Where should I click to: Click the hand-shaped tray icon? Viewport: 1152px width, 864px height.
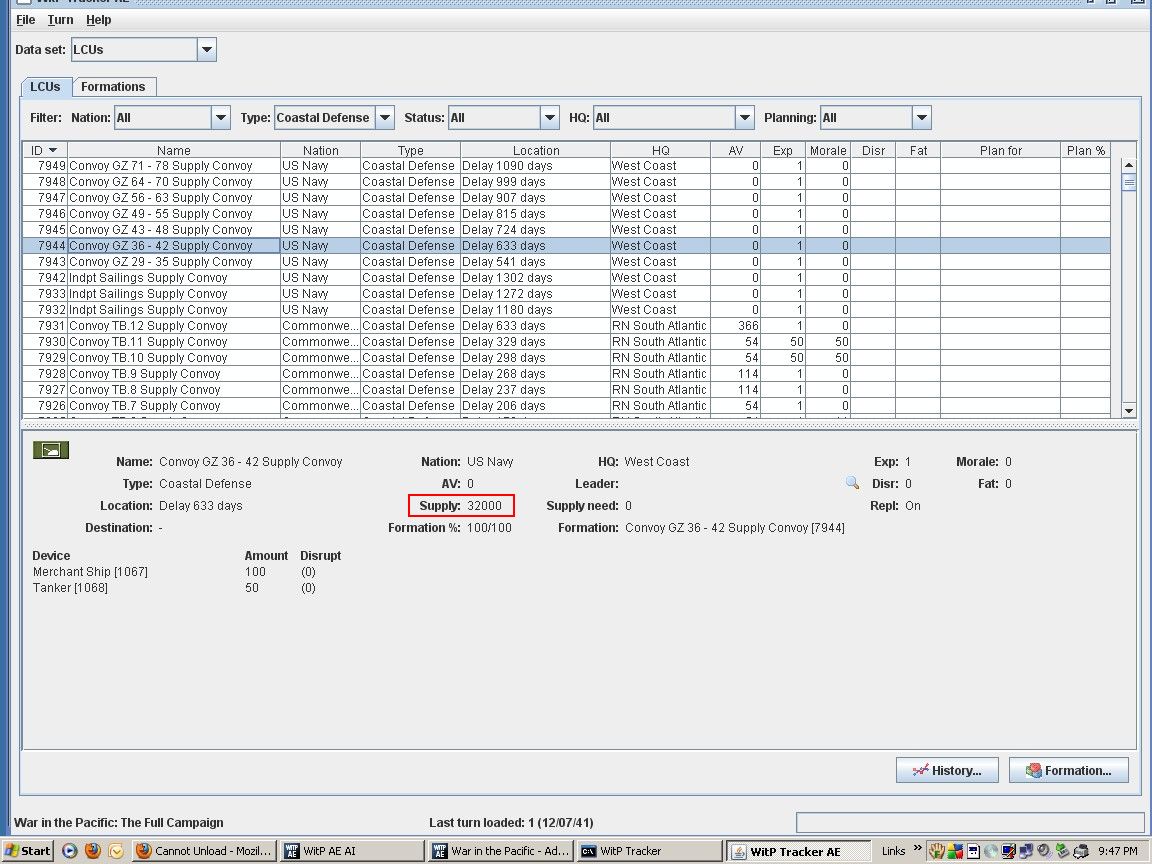(937, 851)
